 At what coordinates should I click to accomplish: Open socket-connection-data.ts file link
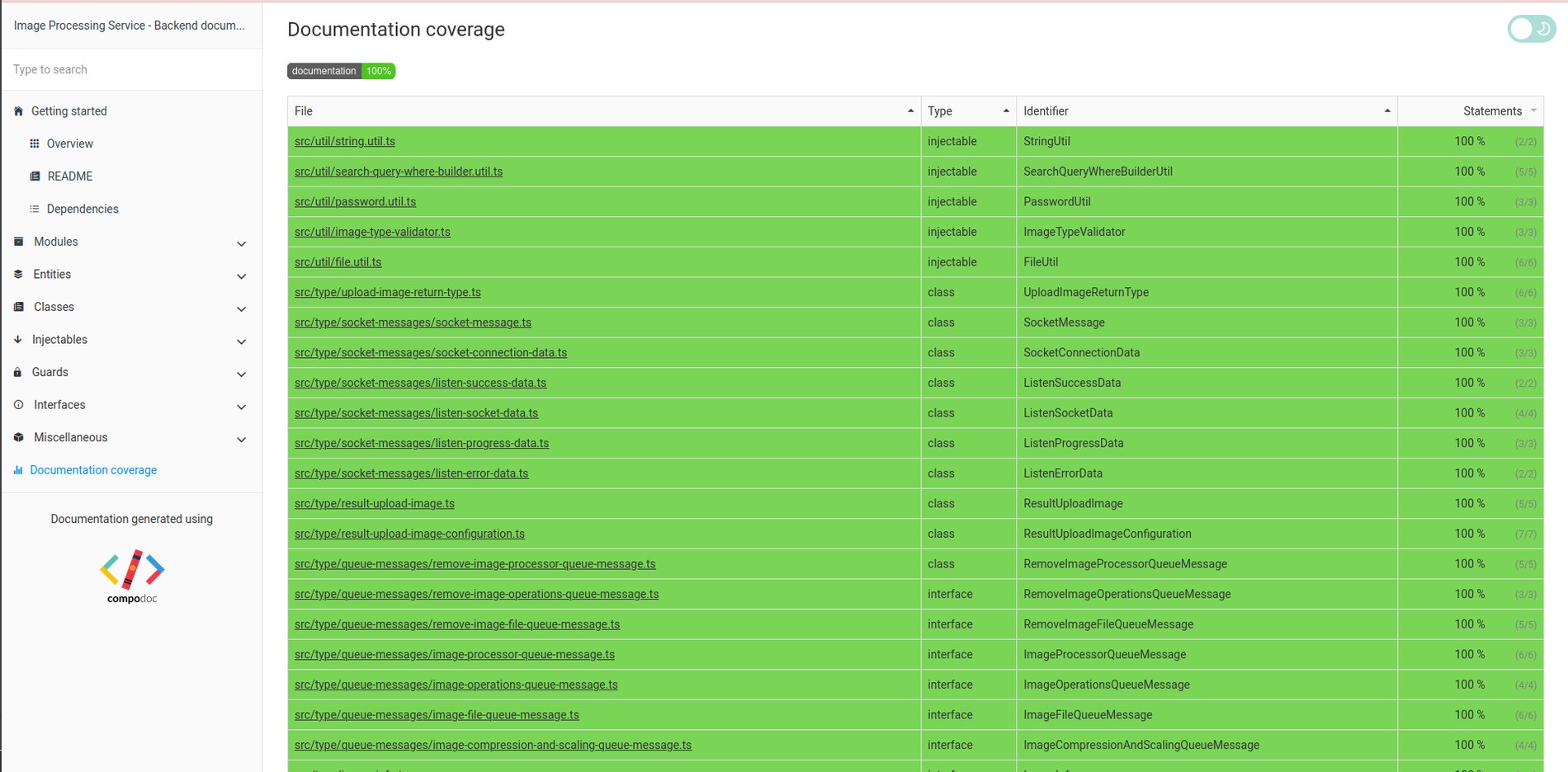[431, 353]
